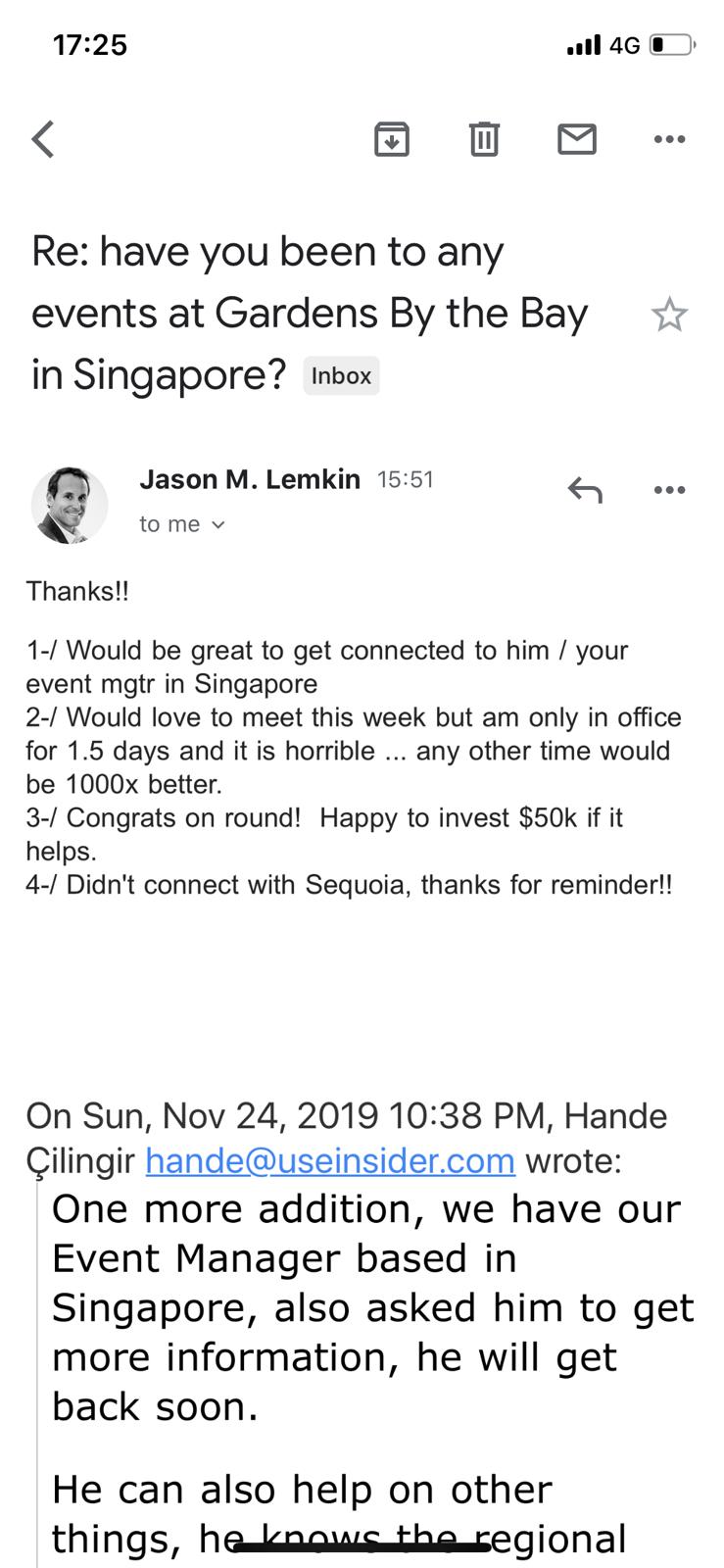
Task: Go back using the left arrow
Action: pyautogui.click(x=43, y=139)
